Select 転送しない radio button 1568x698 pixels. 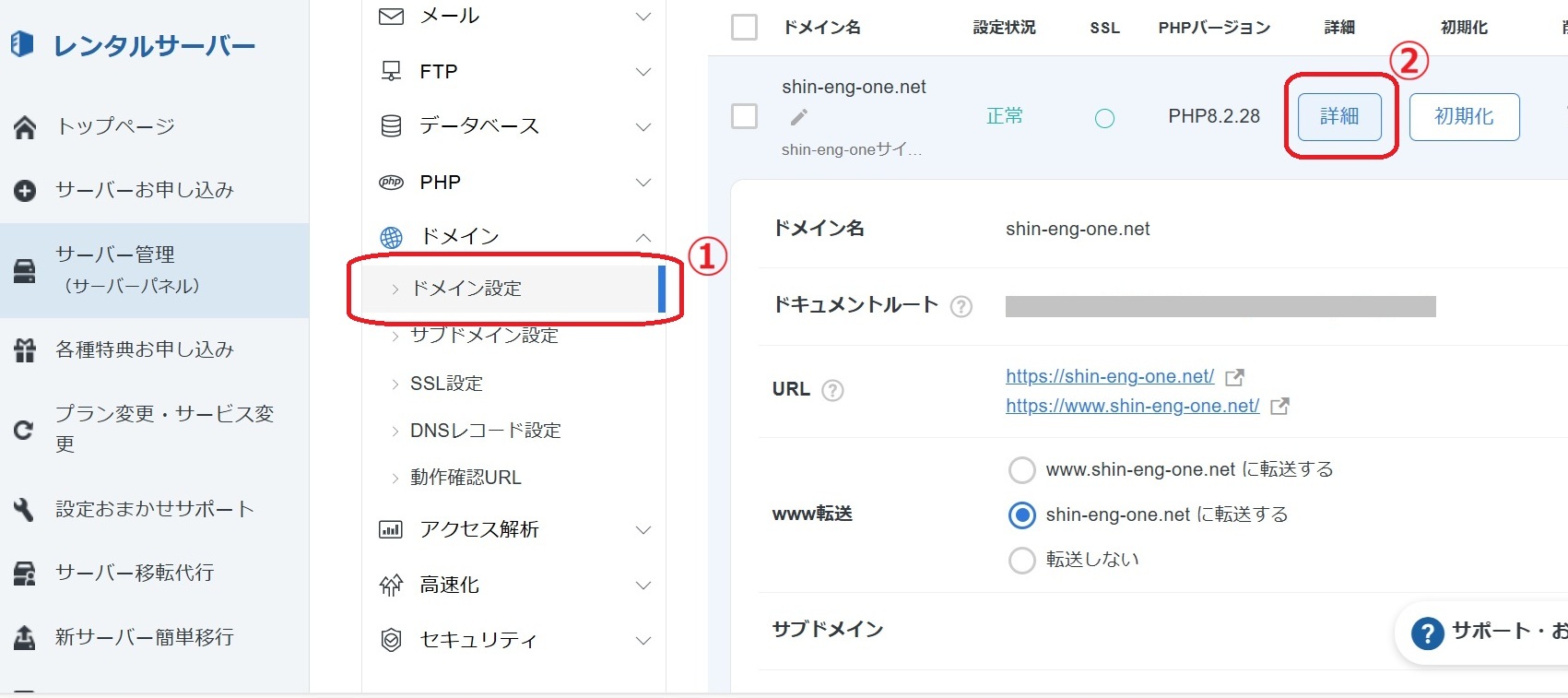[1021, 560]
